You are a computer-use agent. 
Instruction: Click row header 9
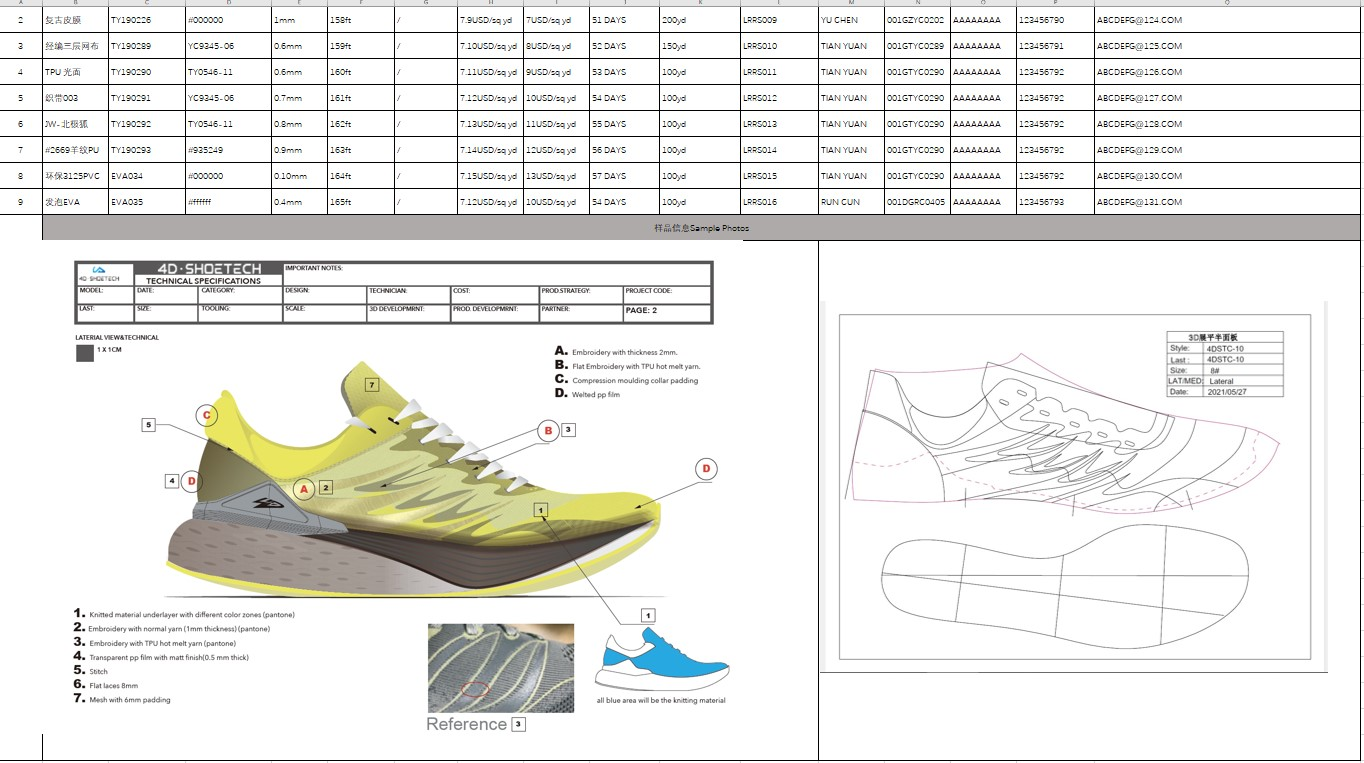21,202
